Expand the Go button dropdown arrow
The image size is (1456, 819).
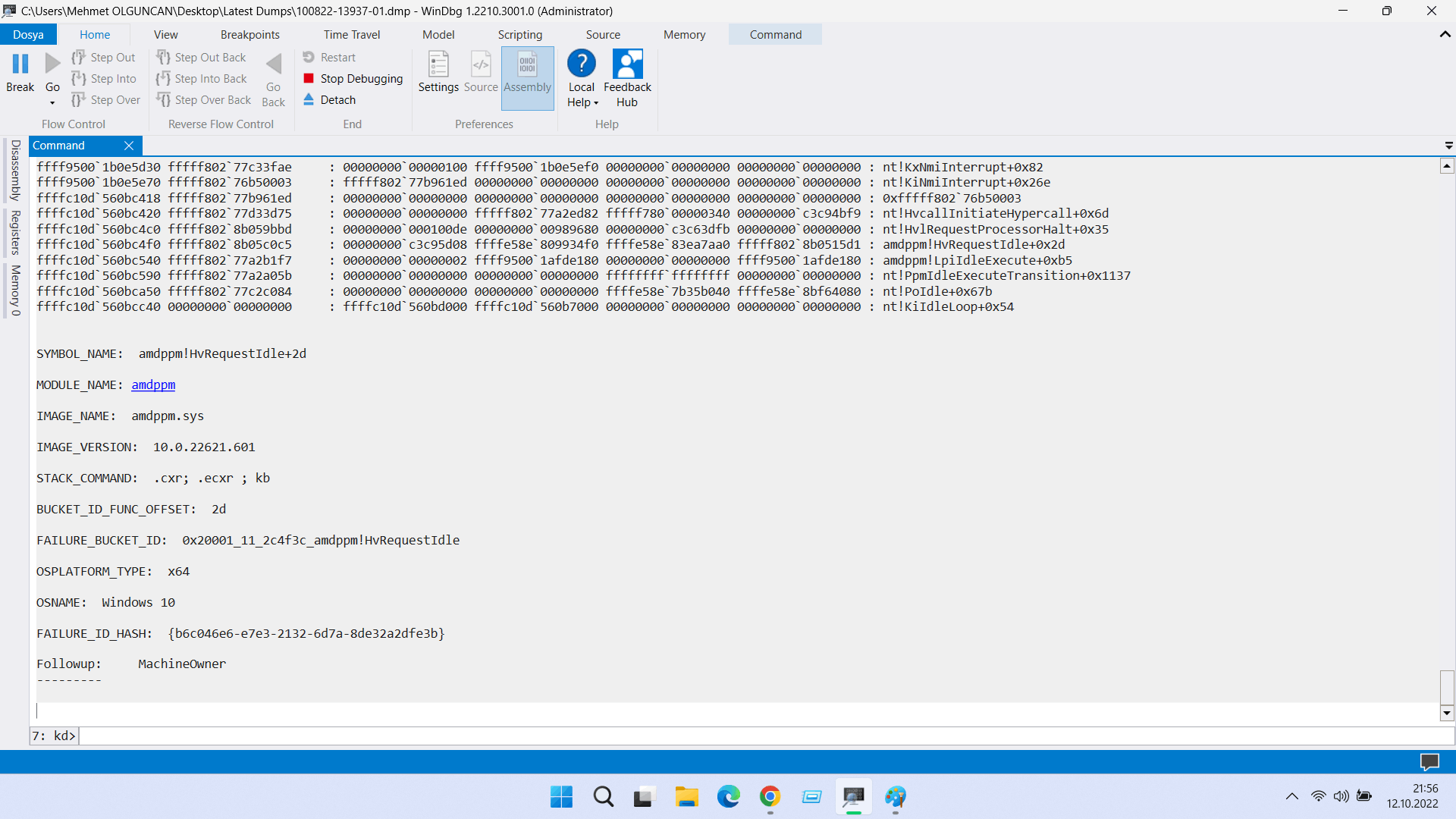[x=52, y=103]
